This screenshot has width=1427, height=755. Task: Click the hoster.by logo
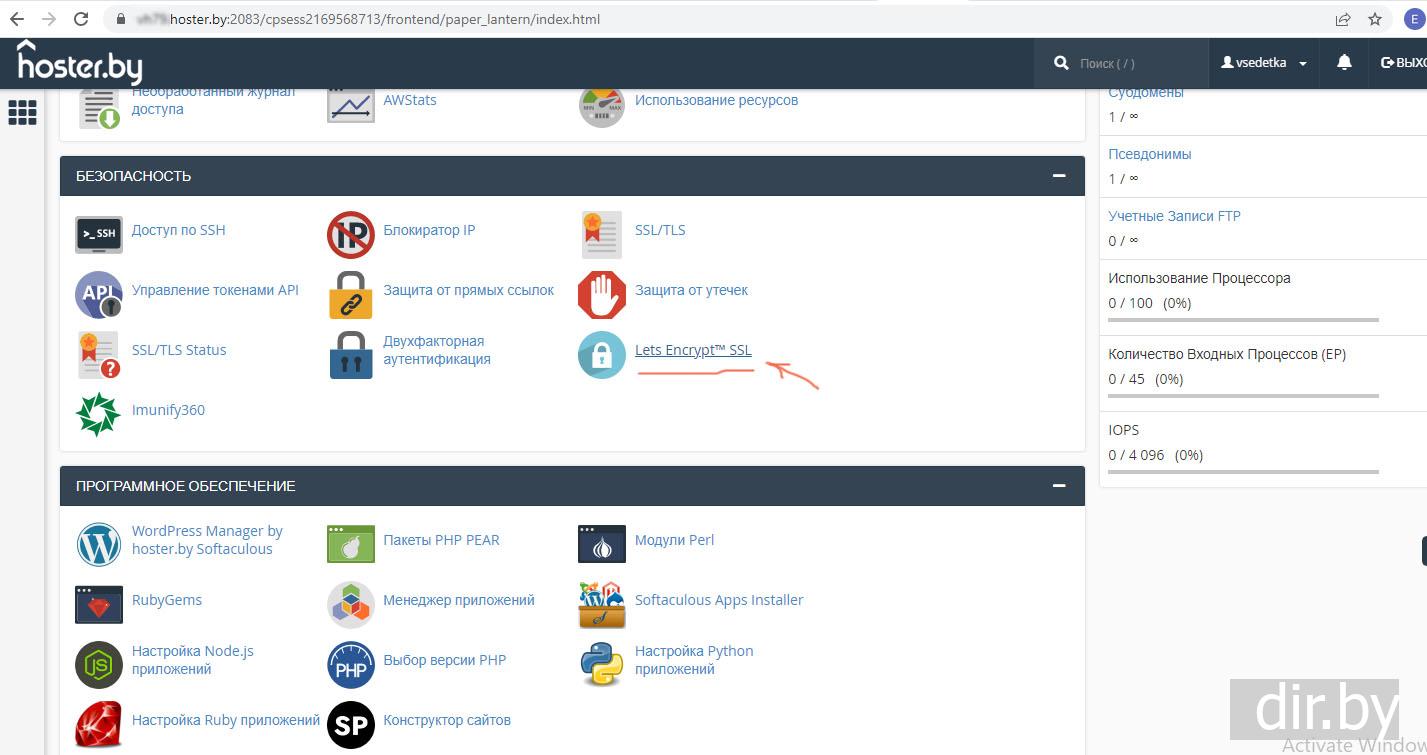[x=80, y=64]
